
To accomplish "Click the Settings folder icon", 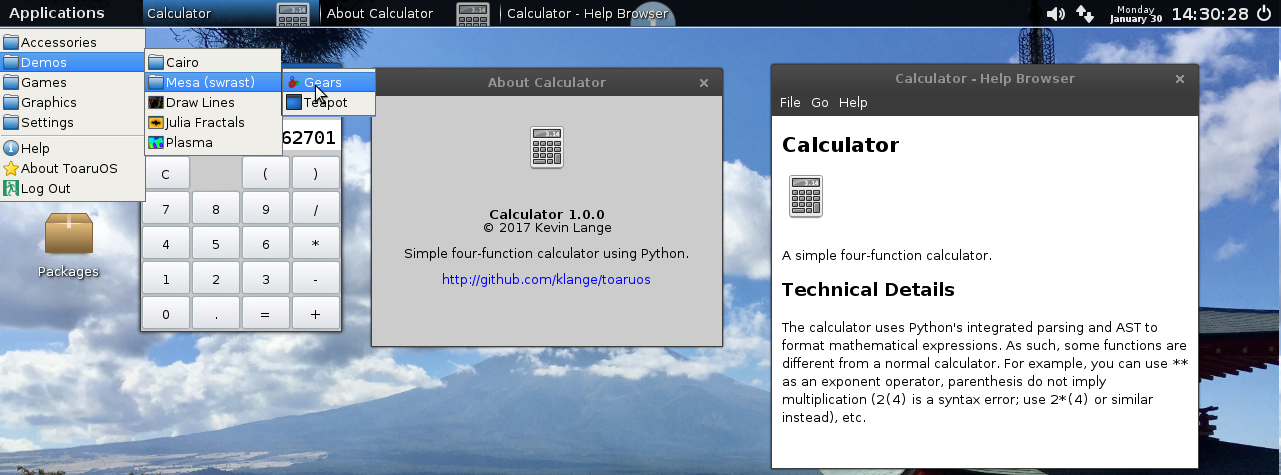I will click(11, 122).
